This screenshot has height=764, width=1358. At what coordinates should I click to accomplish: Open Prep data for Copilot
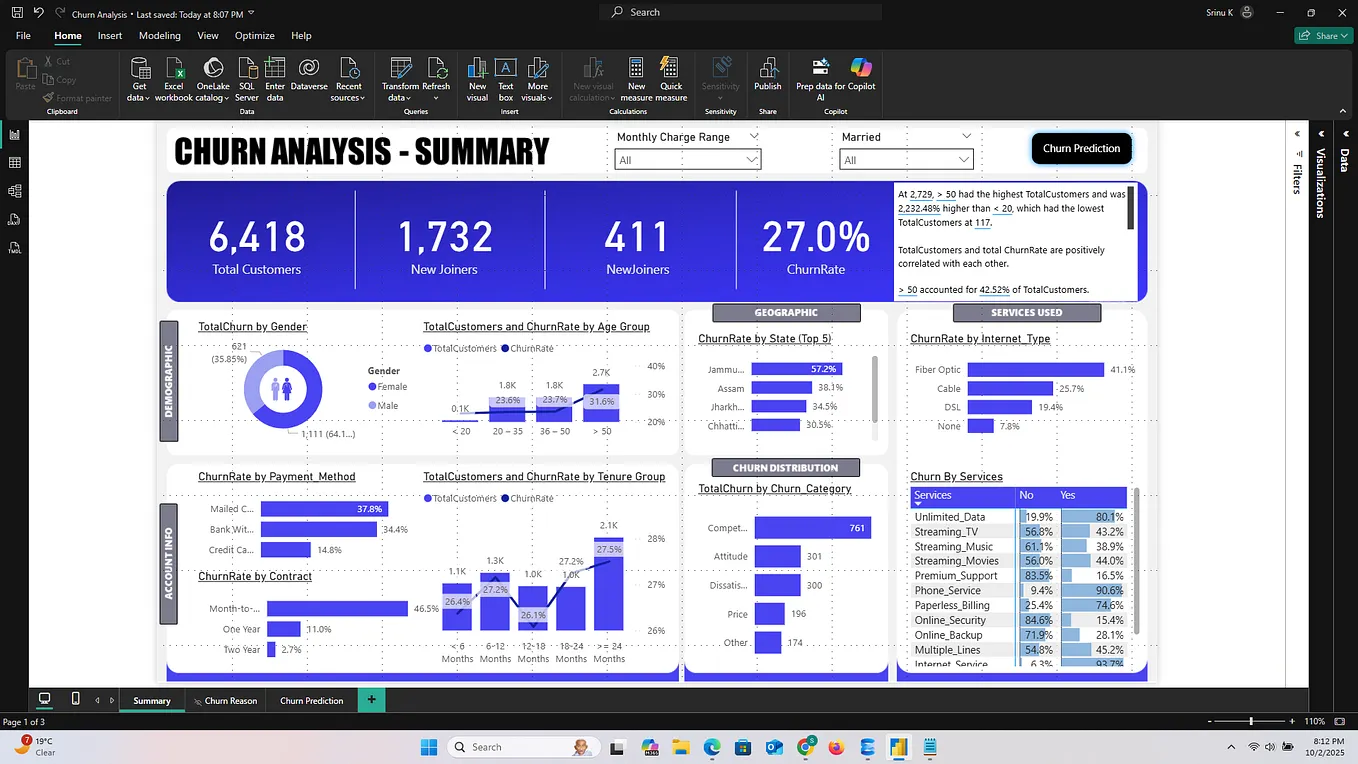pos(819,80)
